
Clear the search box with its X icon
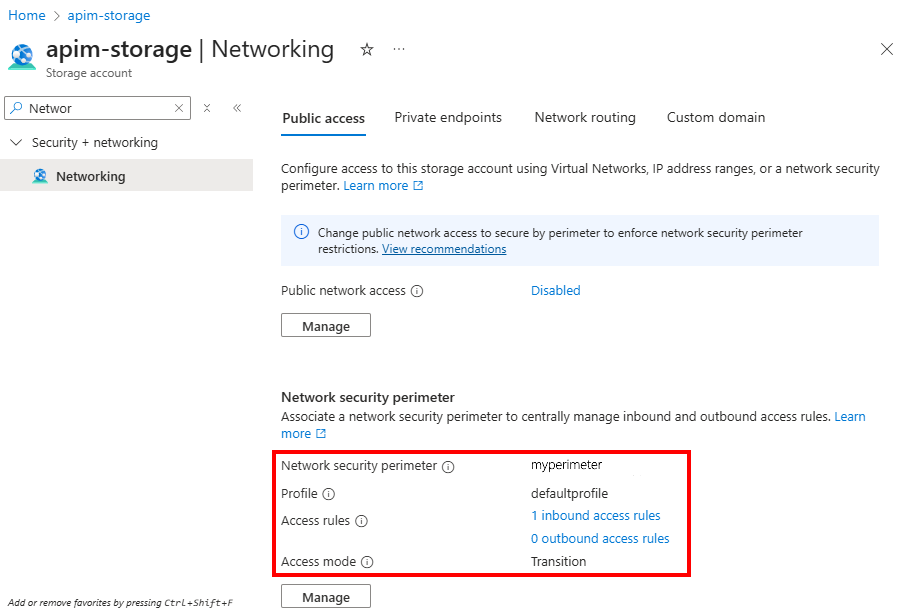[x=179, y=106]
